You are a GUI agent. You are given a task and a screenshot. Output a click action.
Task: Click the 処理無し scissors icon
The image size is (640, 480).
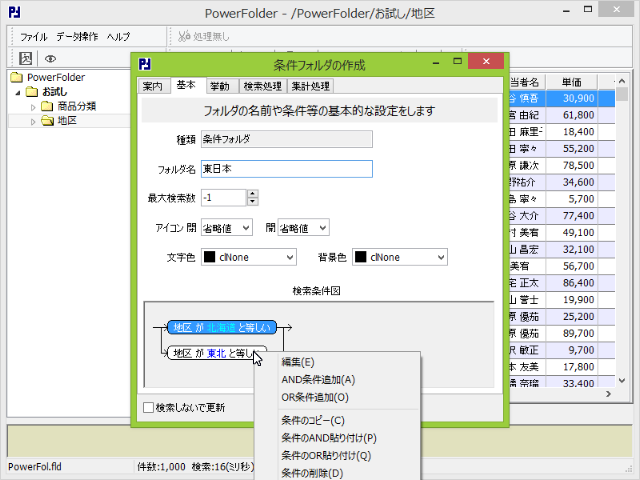[x=184, y=36]
